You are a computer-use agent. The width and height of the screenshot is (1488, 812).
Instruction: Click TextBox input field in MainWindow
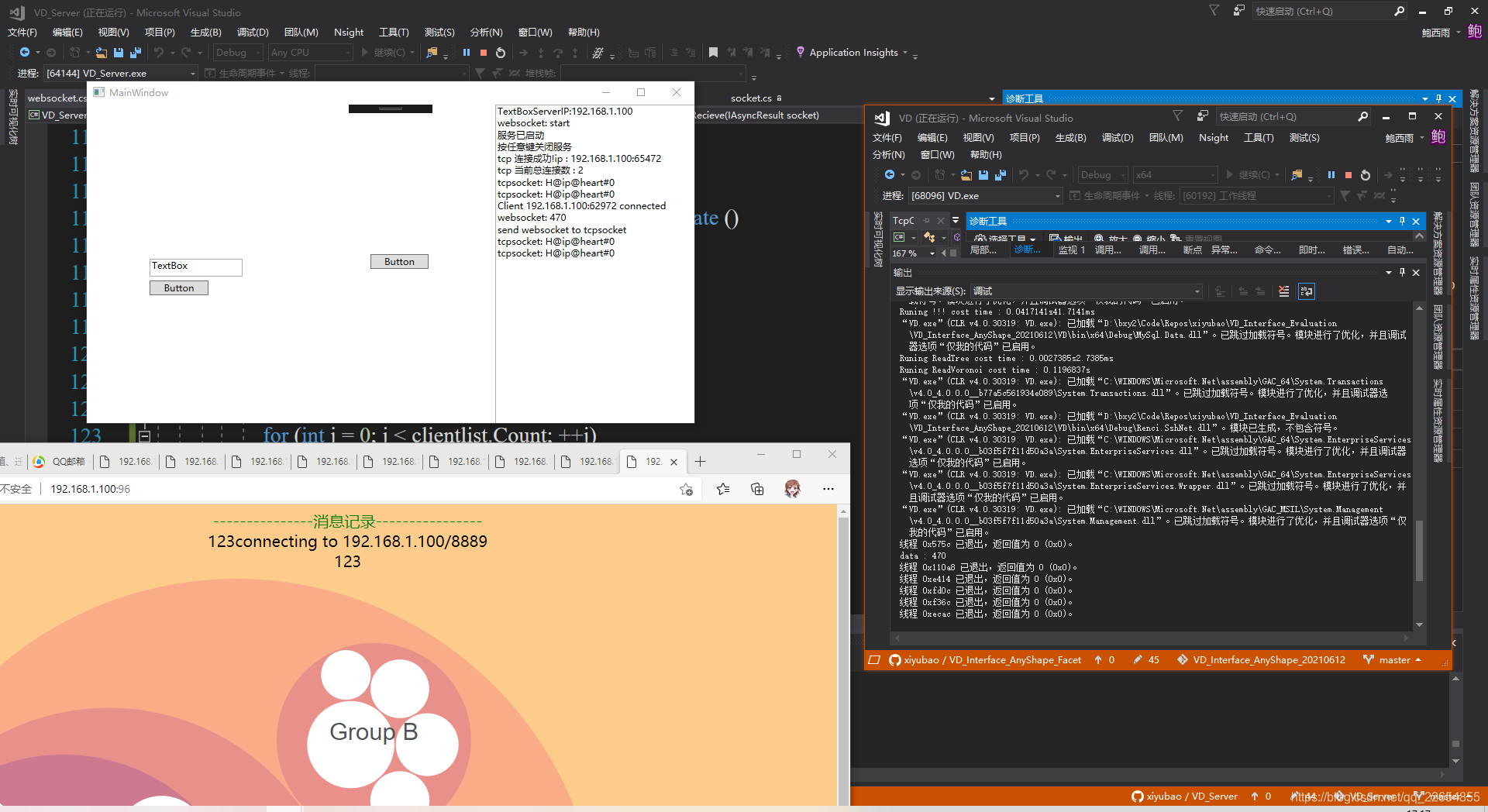point(196,267)
